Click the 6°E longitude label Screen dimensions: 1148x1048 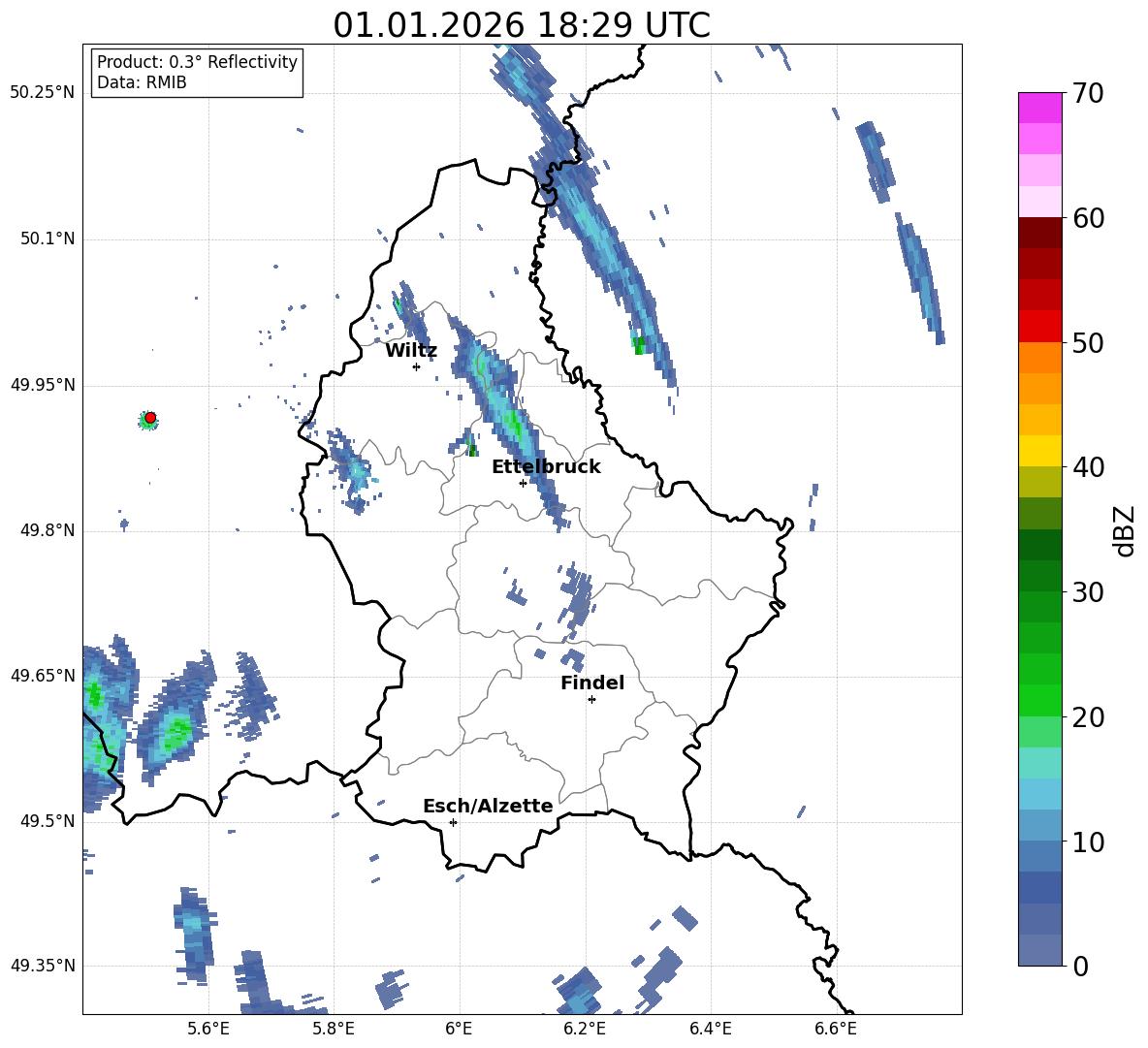(x=459, y=1029)
